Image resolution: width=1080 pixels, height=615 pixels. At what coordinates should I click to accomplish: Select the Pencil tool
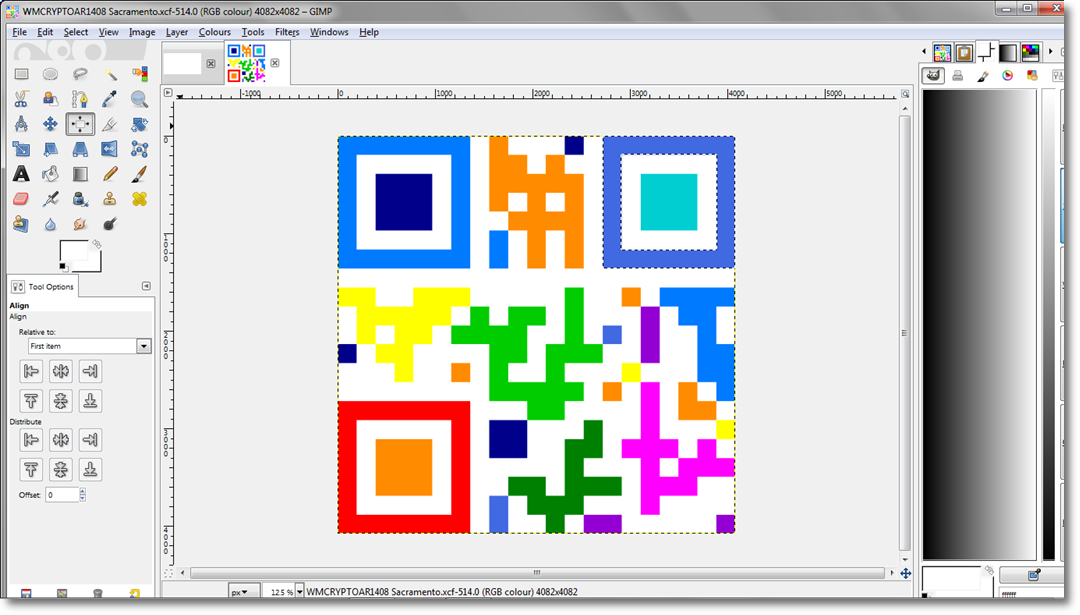[110, 174]
